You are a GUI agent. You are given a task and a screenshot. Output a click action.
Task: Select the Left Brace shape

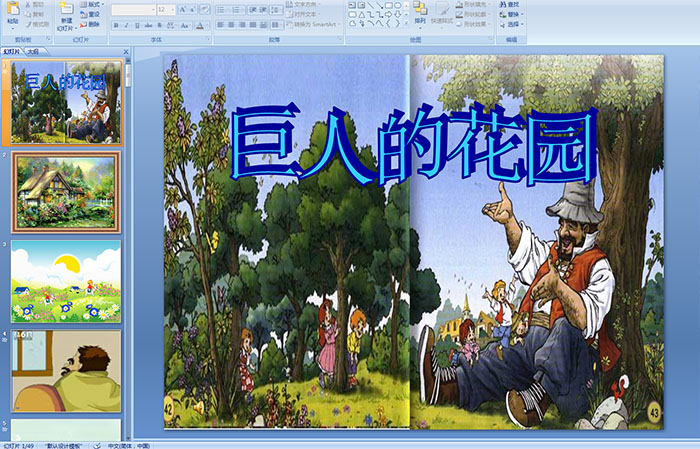388,23
